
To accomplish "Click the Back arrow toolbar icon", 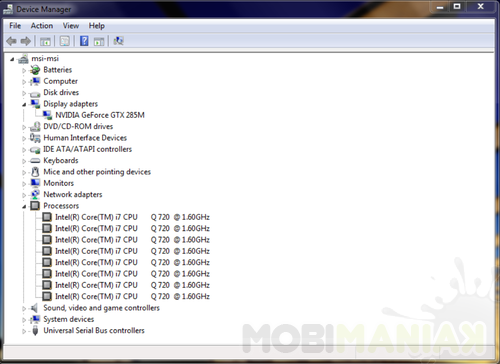I will point(11,41).
